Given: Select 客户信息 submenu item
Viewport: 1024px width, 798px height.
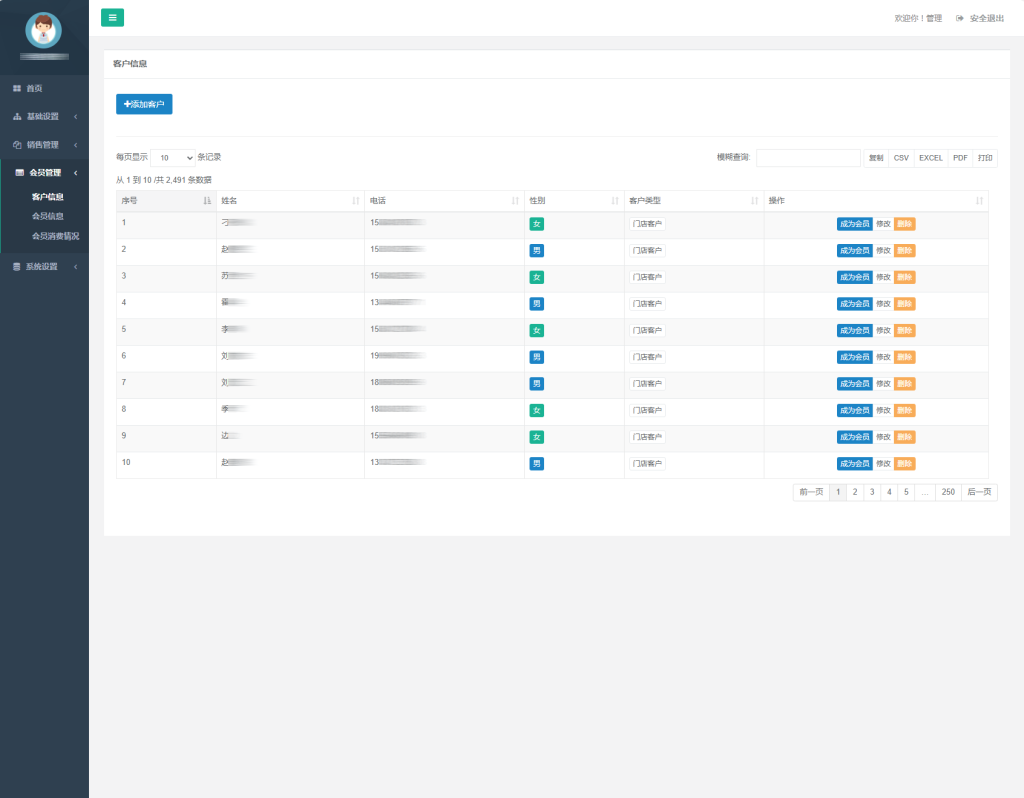Looking at the screenshot, I should point(48,197).
